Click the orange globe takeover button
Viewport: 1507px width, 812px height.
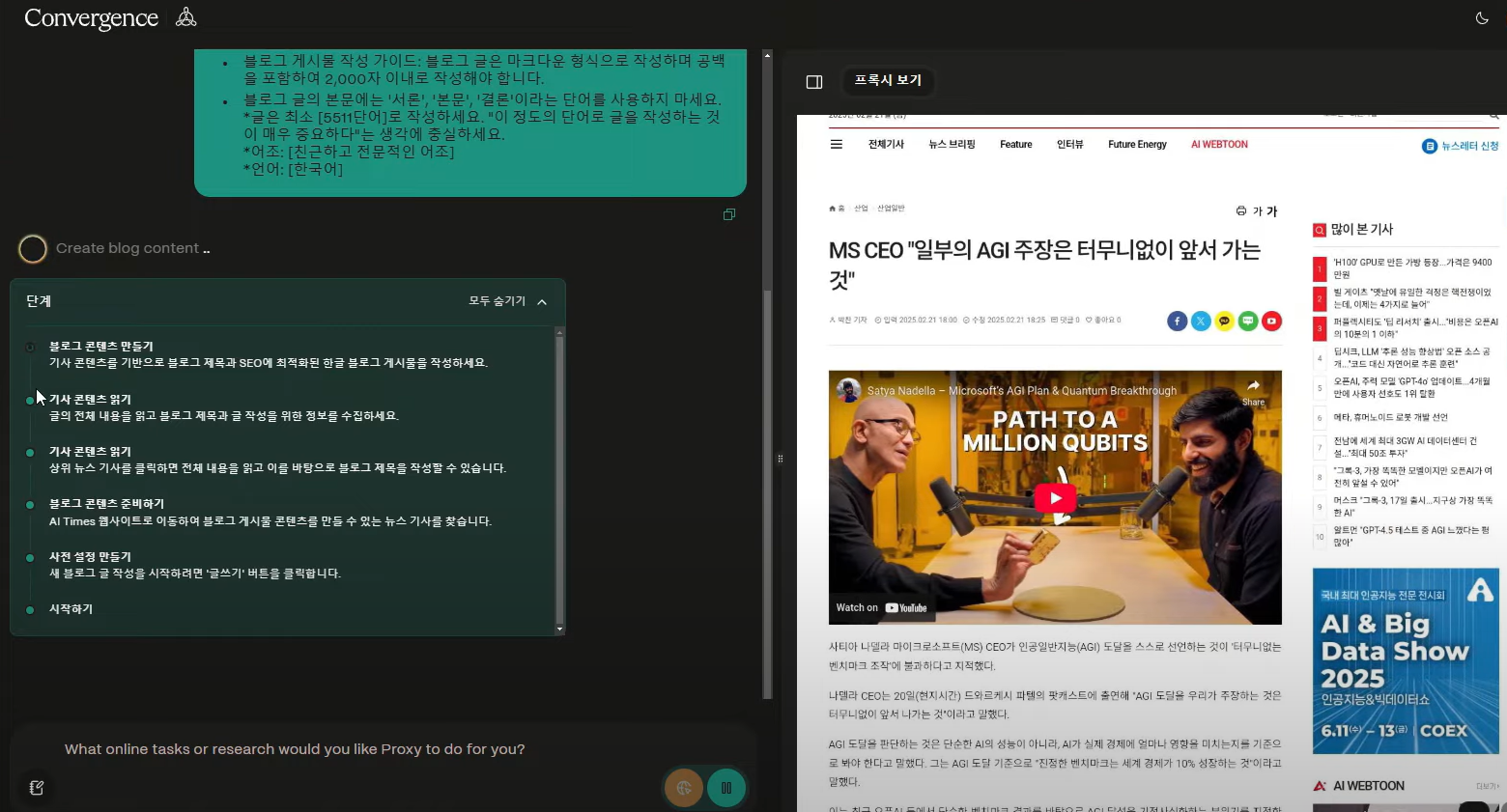click(x=683, y=788)
